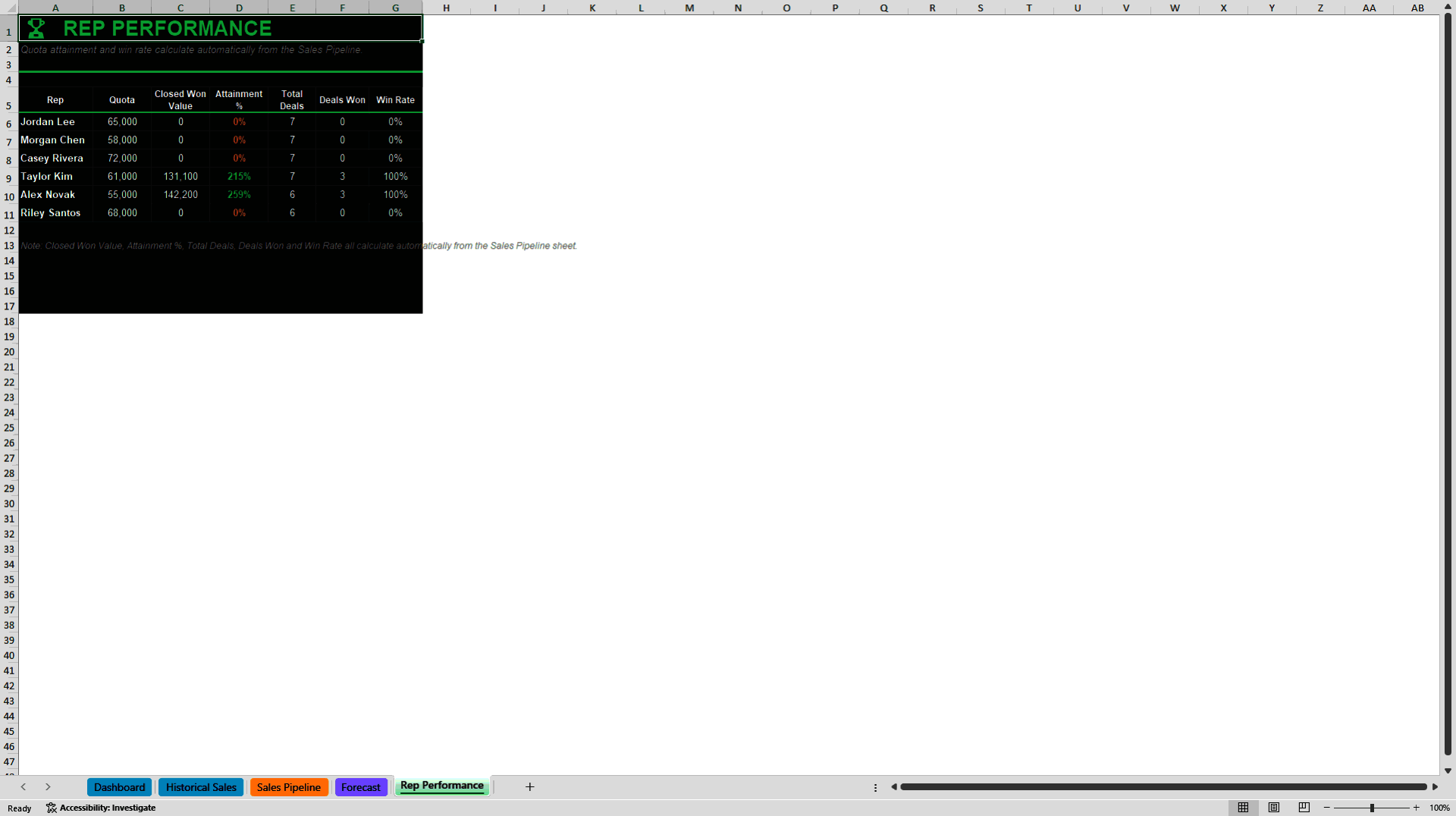Open the Sales Pipeline sheet tab
Viewport: 1456px width, 816px height.
point(288,787)
